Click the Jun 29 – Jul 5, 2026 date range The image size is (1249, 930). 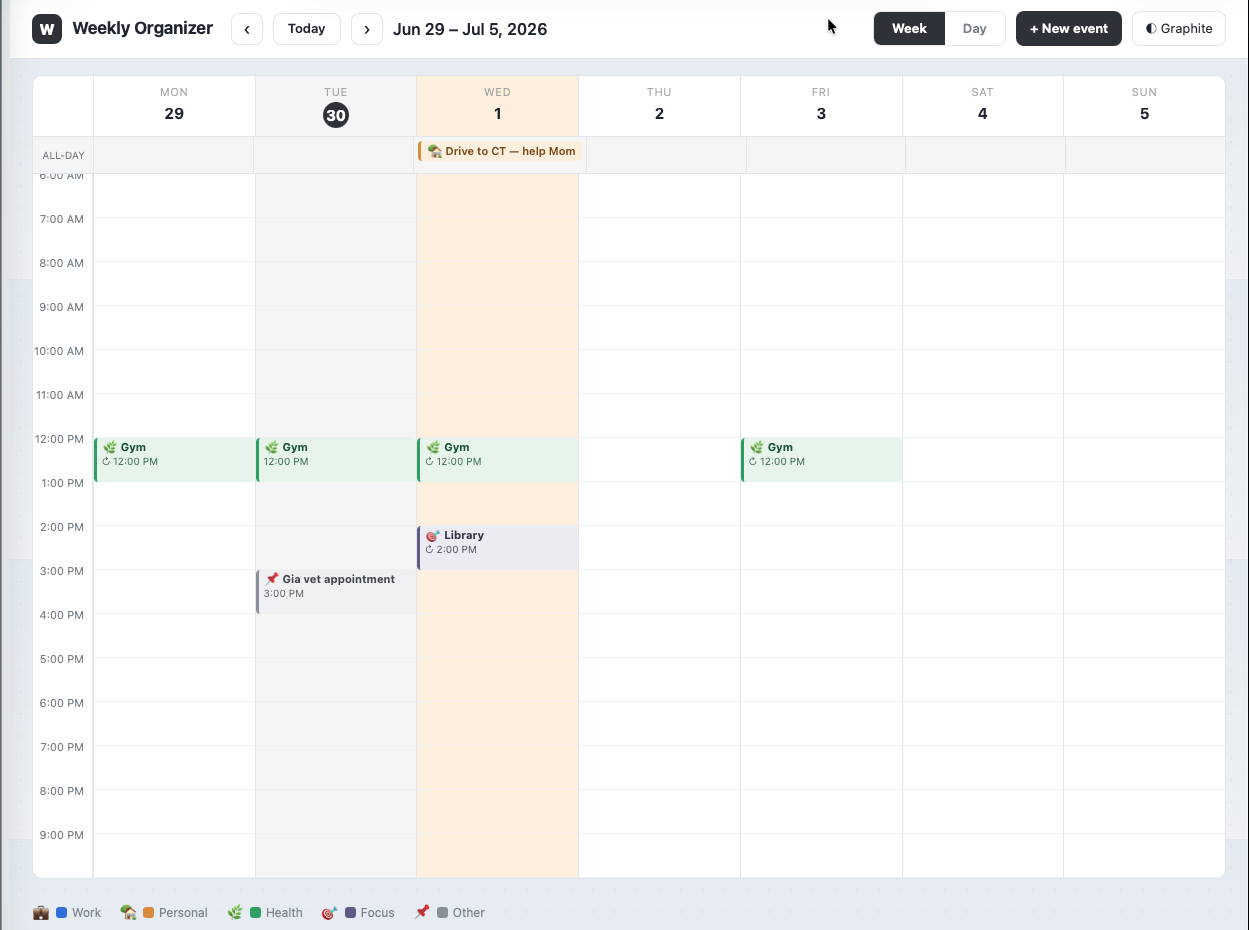pyautogui.click(x=470, y=29)
